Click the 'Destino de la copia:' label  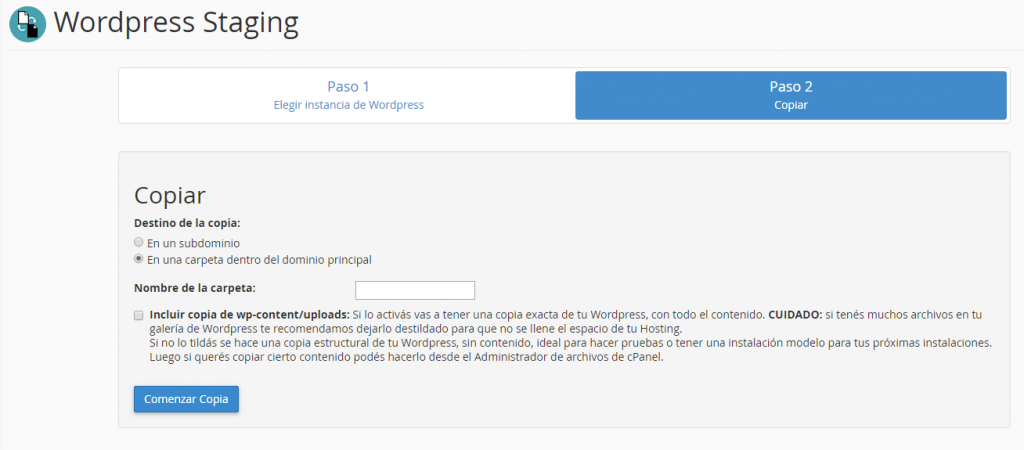[x=187, y=223]
